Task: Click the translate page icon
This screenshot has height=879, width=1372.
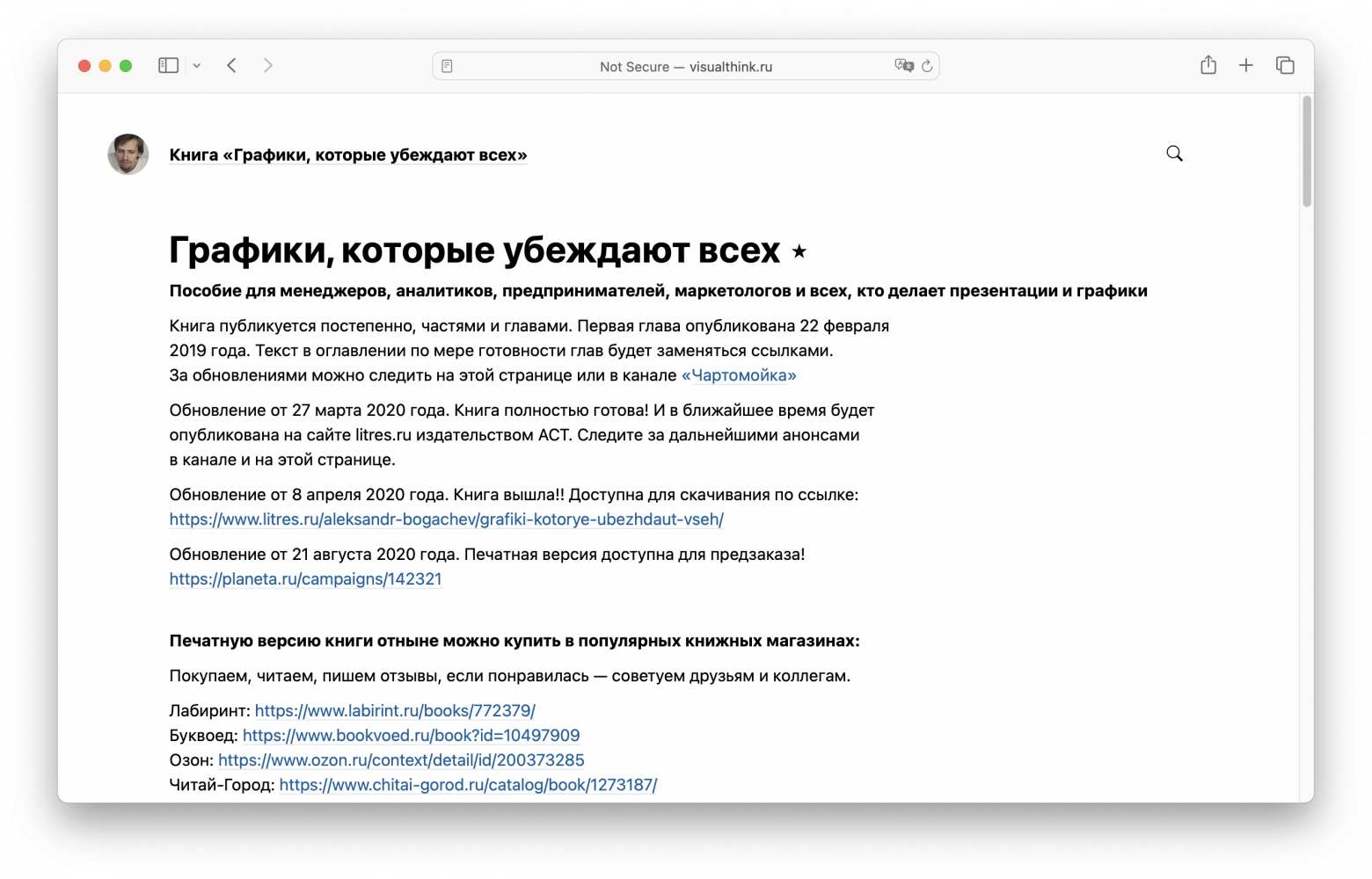Action: (903, 66)
